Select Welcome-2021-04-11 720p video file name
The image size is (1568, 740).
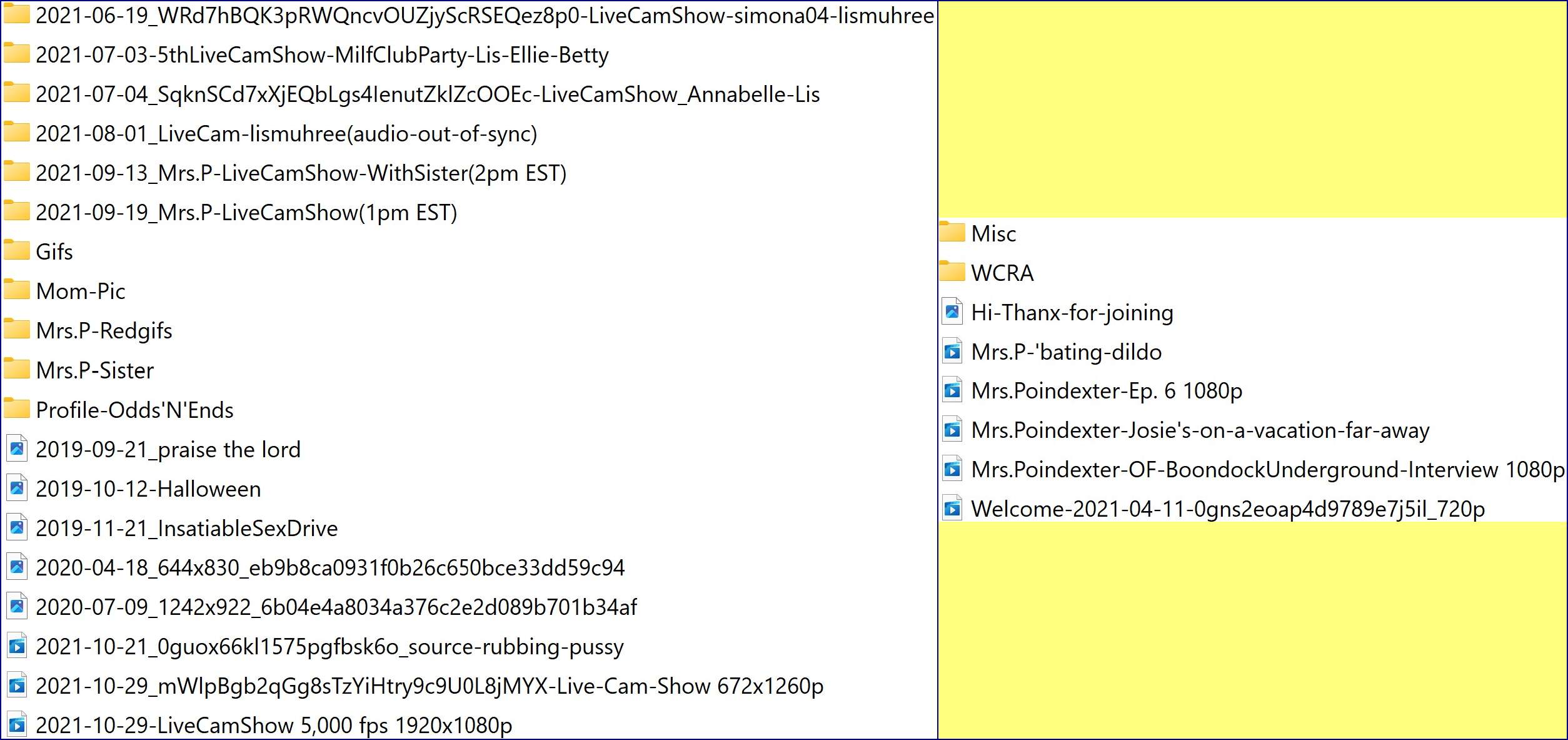point(1227,509)
